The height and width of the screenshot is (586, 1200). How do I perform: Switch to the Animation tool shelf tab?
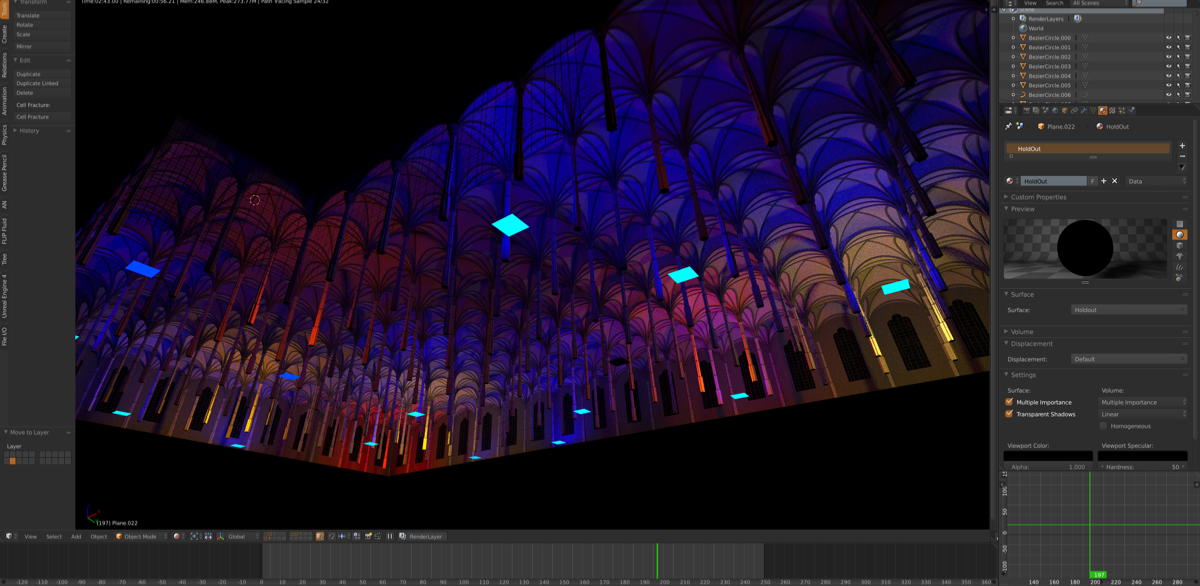tap(4, 100)
